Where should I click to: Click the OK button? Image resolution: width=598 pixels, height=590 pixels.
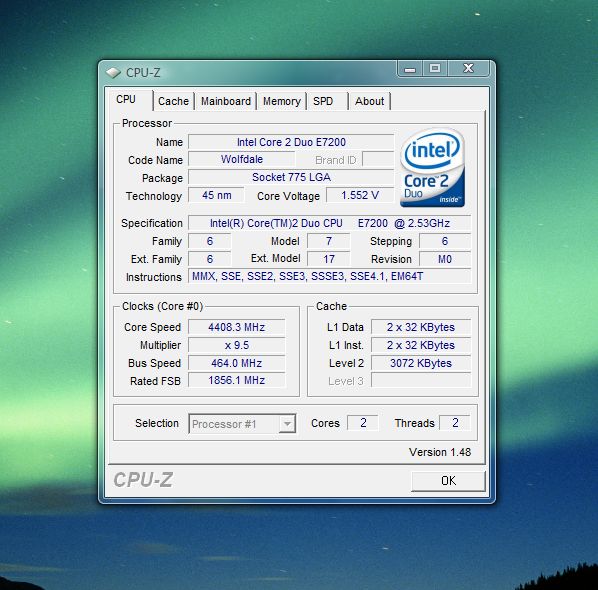[x=448, y=481]
